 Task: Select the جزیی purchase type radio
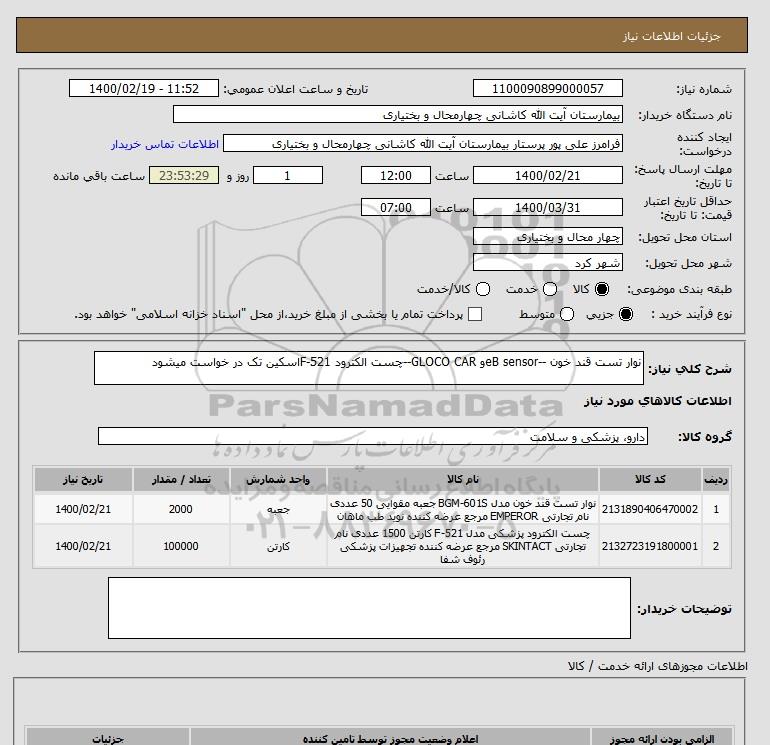click(x=626, y=314)
